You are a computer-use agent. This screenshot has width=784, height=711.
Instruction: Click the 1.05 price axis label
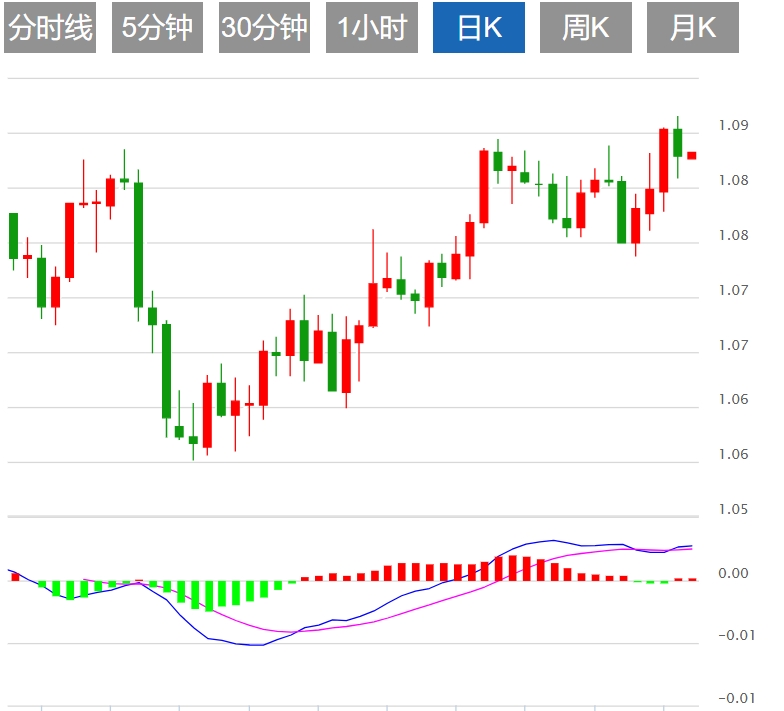coord(734,509)
